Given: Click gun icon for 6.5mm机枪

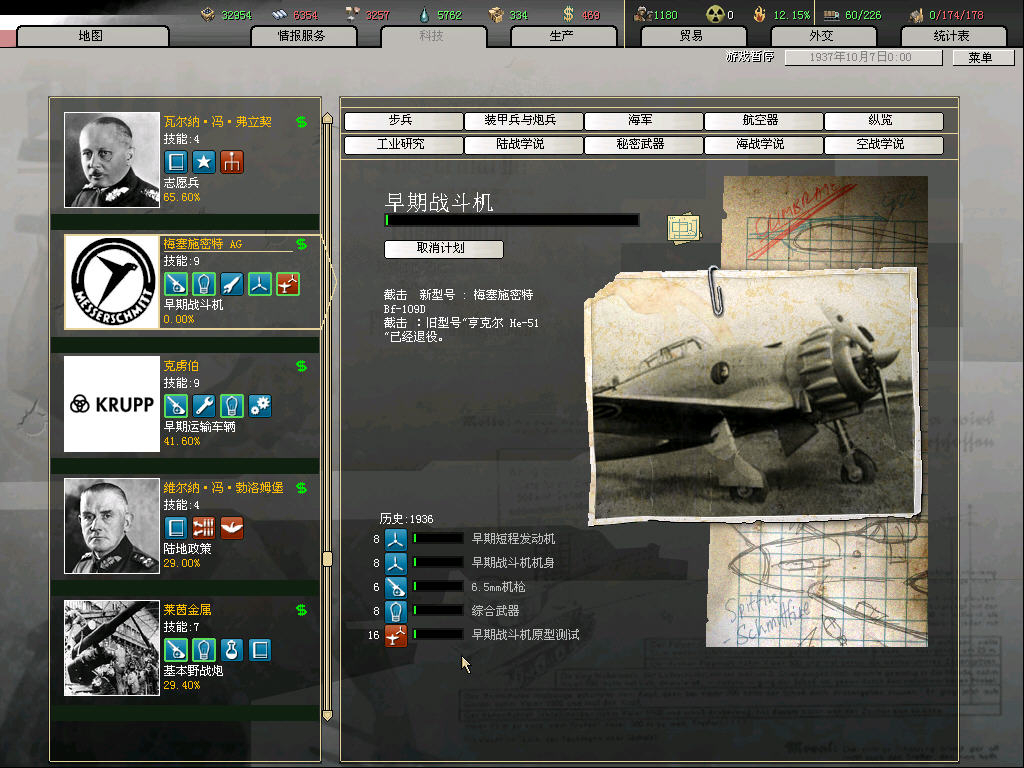Looking at the screenshot, I should click(396, 588).
